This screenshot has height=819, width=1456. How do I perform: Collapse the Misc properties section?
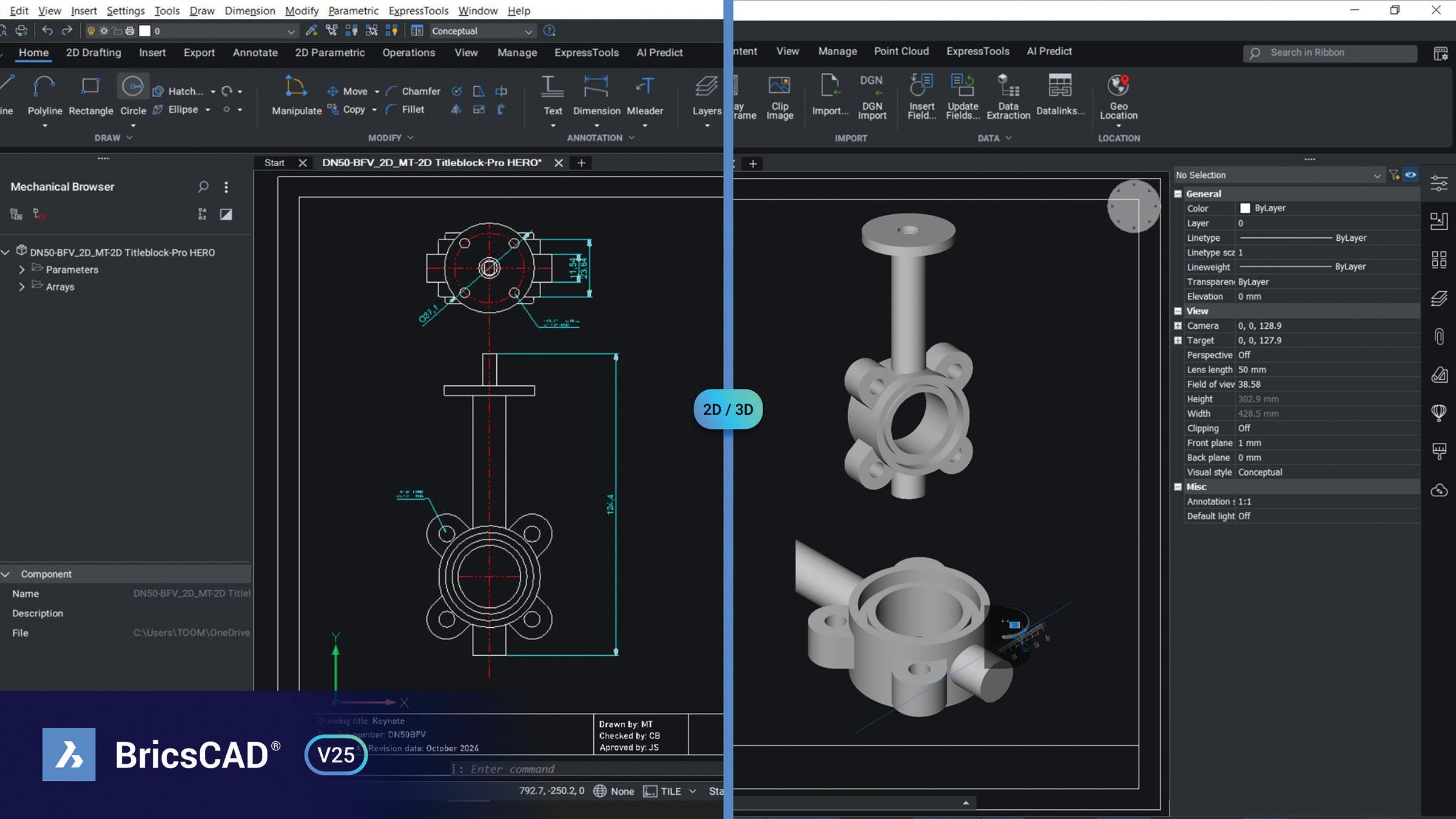(x=1178, y=487)
